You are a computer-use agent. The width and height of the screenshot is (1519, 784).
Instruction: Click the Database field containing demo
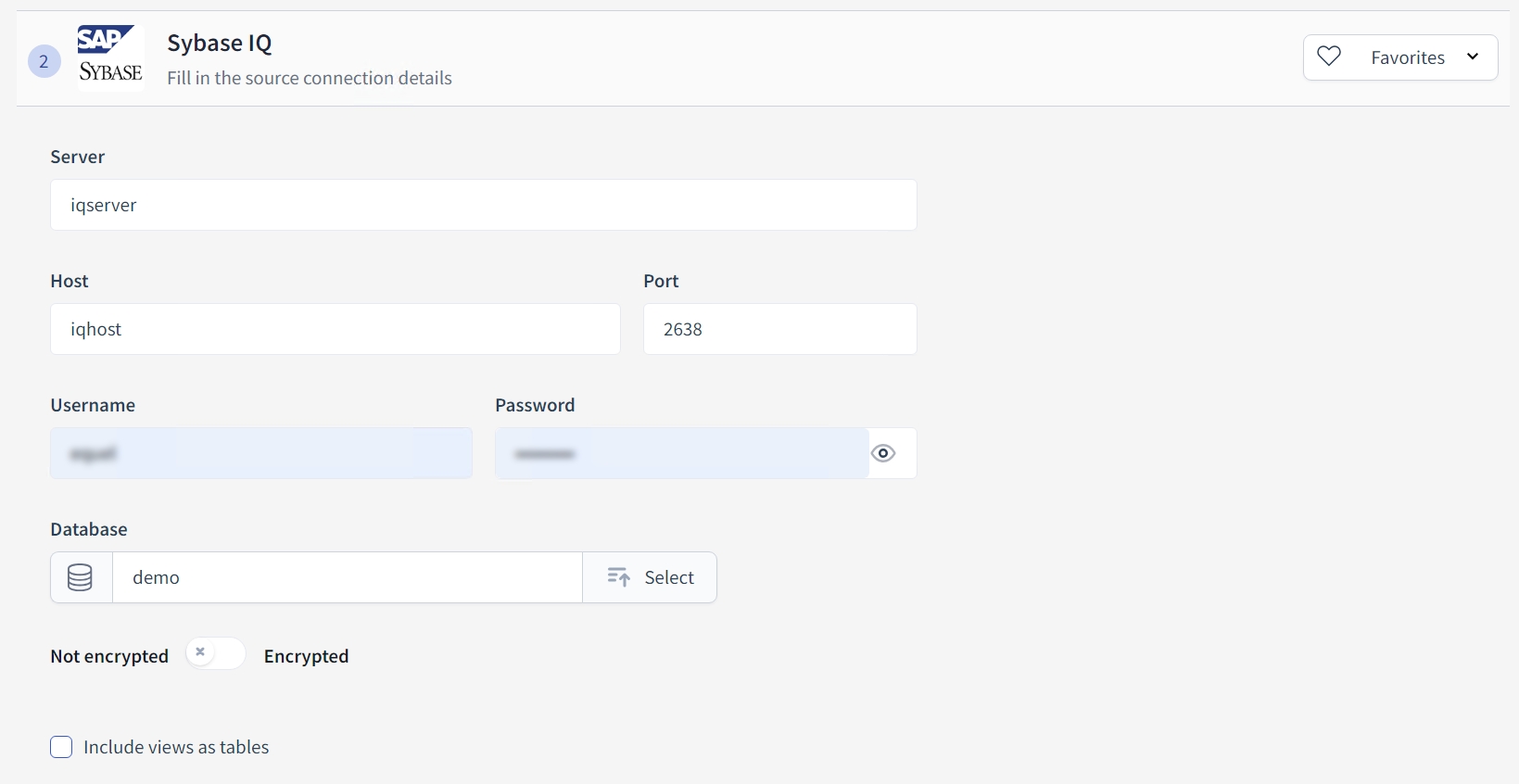coord(347,577)
